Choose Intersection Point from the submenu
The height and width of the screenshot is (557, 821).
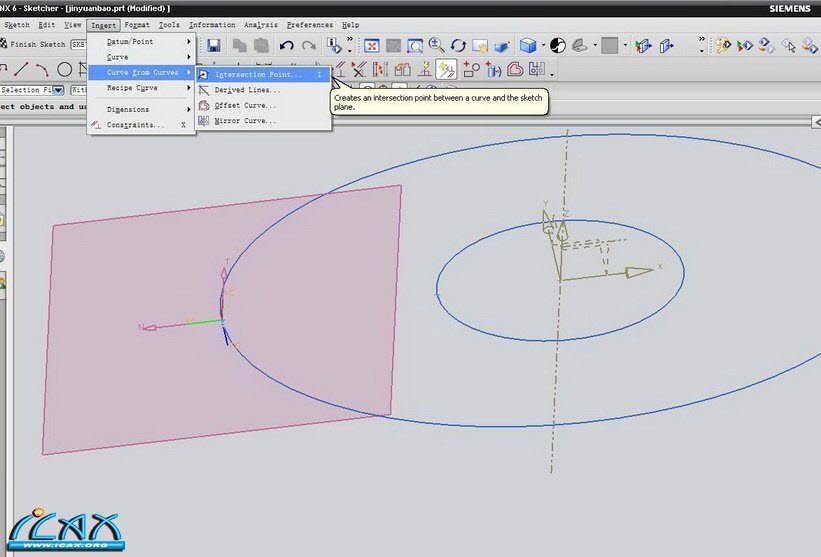pyautogui.click(x=257, y=74)
